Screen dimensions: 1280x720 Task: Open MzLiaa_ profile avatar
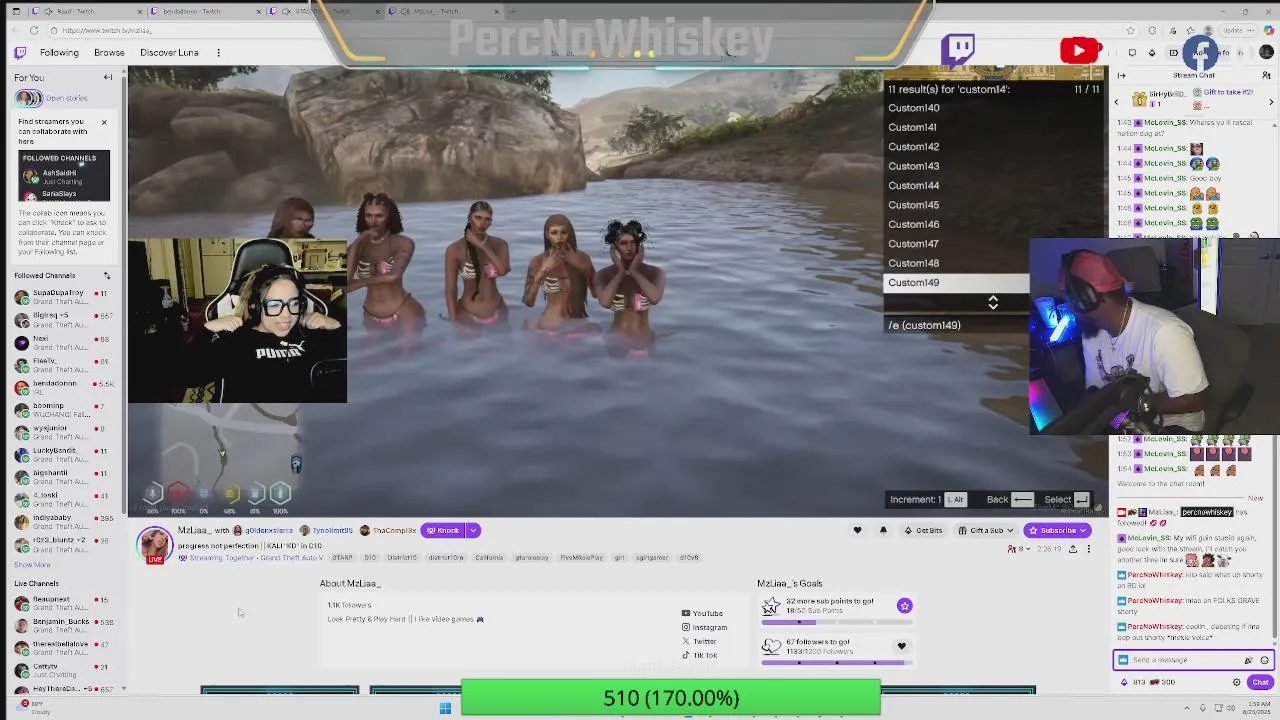[x=155, y=543]
